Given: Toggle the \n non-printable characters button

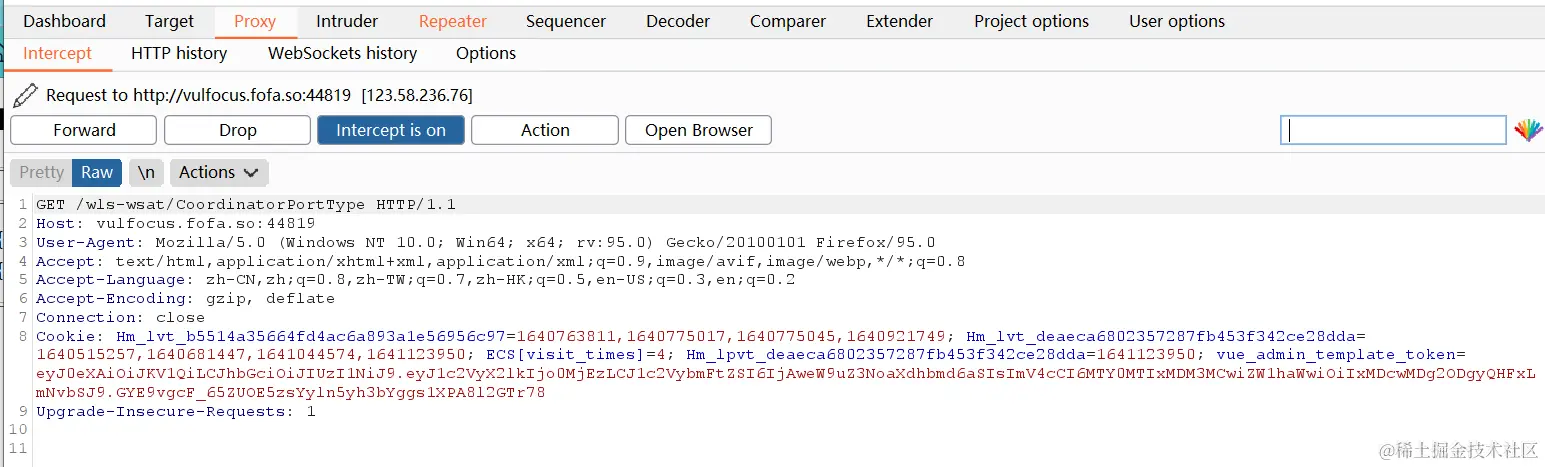Looking at the screenshot, I should (146, 172).
